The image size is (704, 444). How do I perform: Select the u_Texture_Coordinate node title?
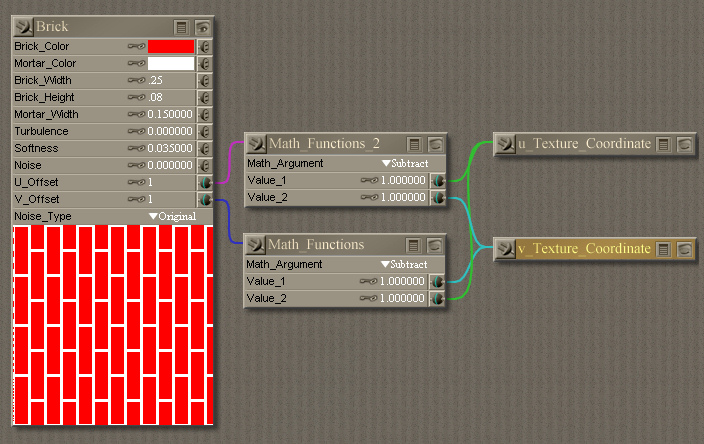584,144
